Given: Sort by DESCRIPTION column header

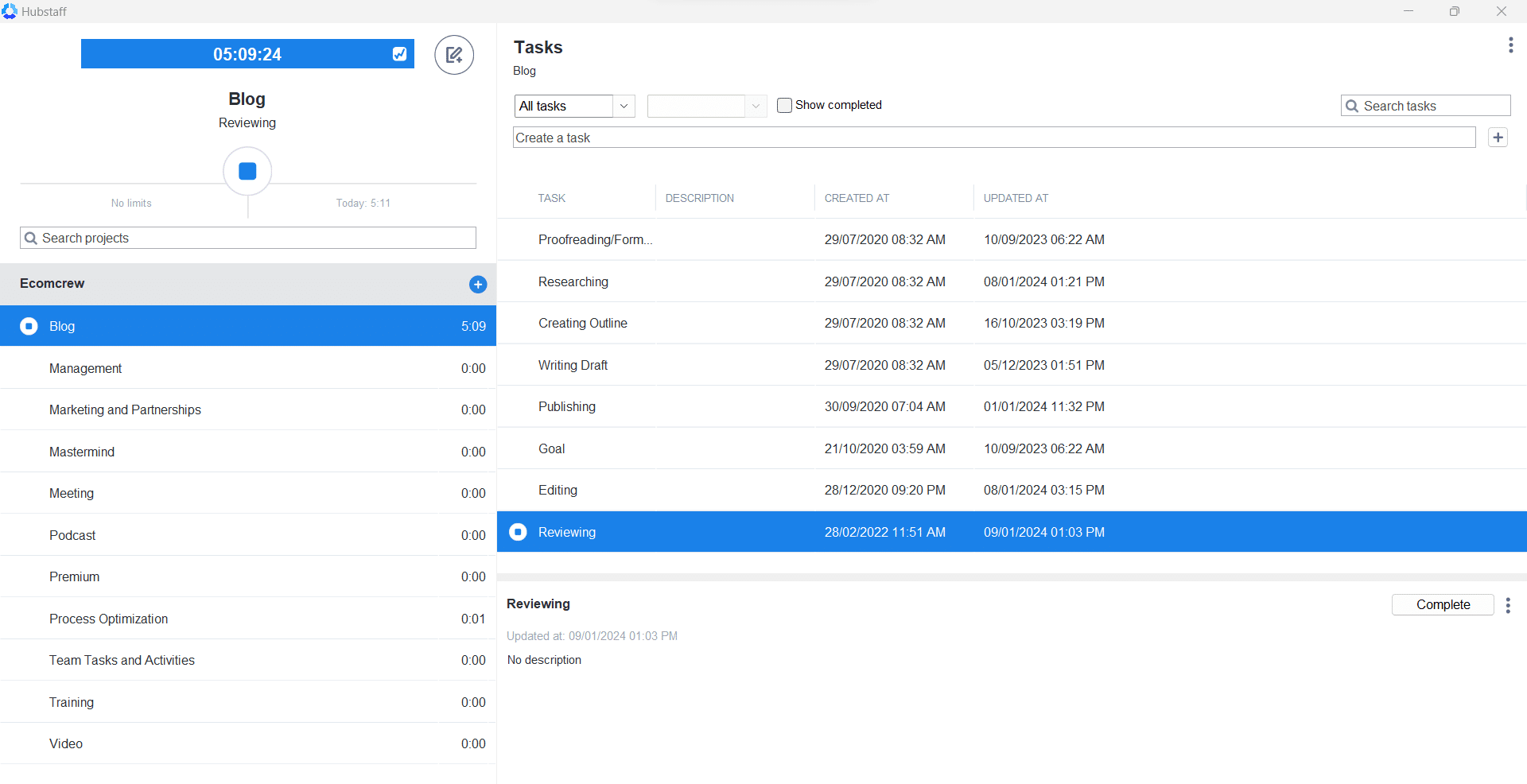Looking at the screenshot, I should click(x=700, y=198).
